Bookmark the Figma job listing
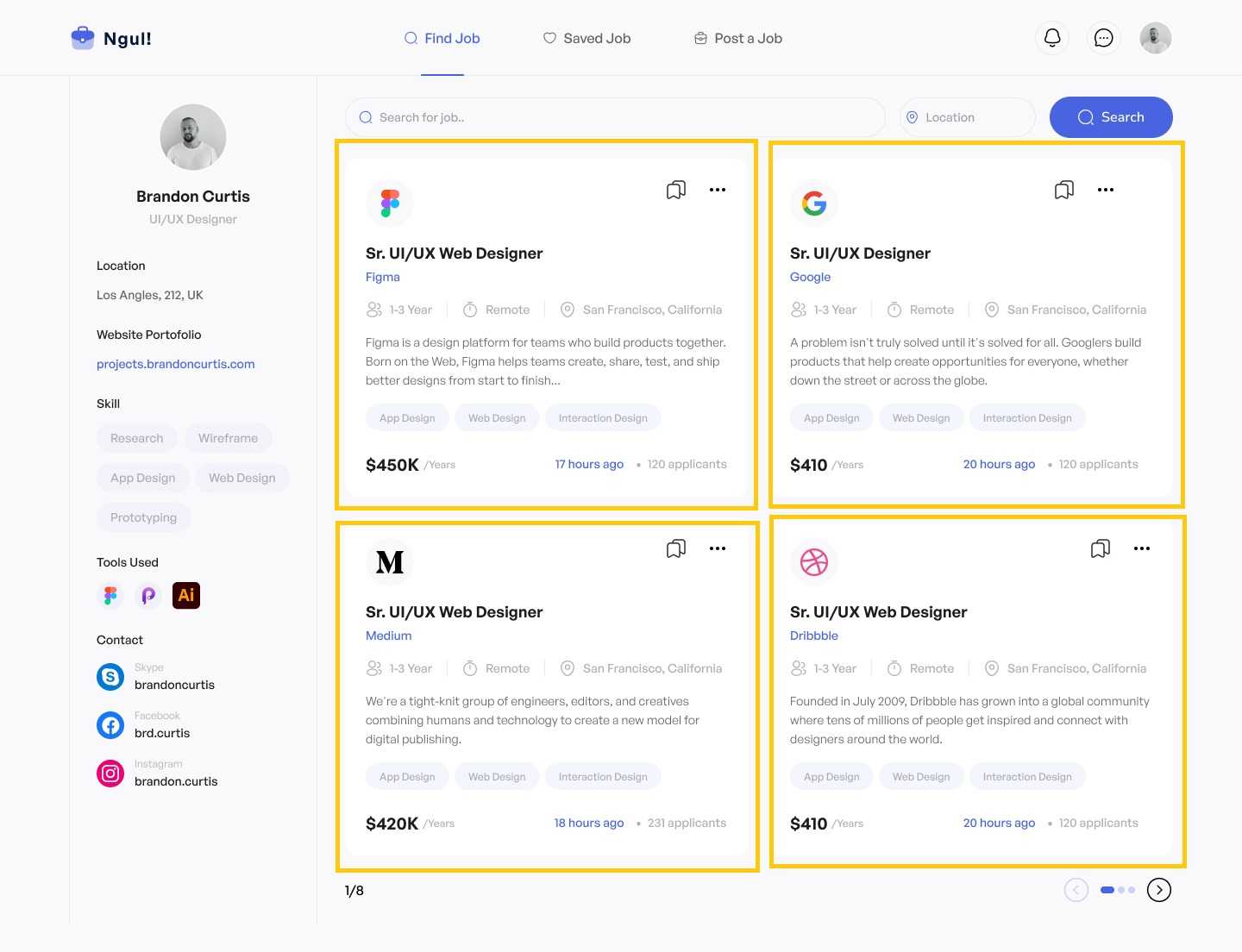Screen dimensions: 1242x952 click(676, 190)
